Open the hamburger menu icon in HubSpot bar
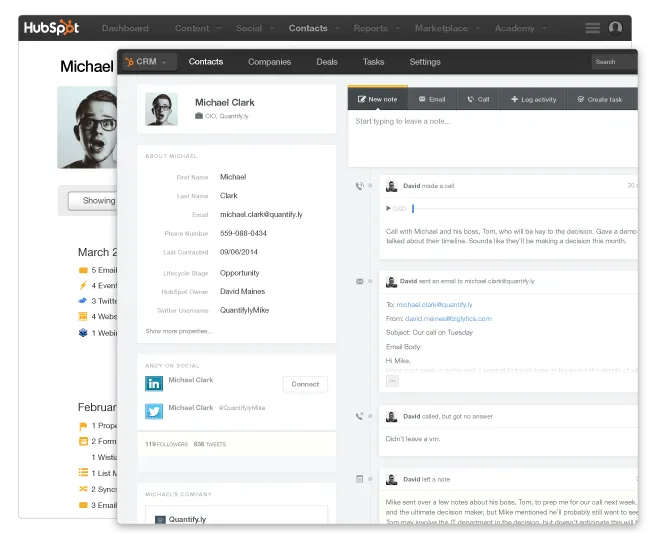This screenshot has width=650, height=533. point(593,28)
